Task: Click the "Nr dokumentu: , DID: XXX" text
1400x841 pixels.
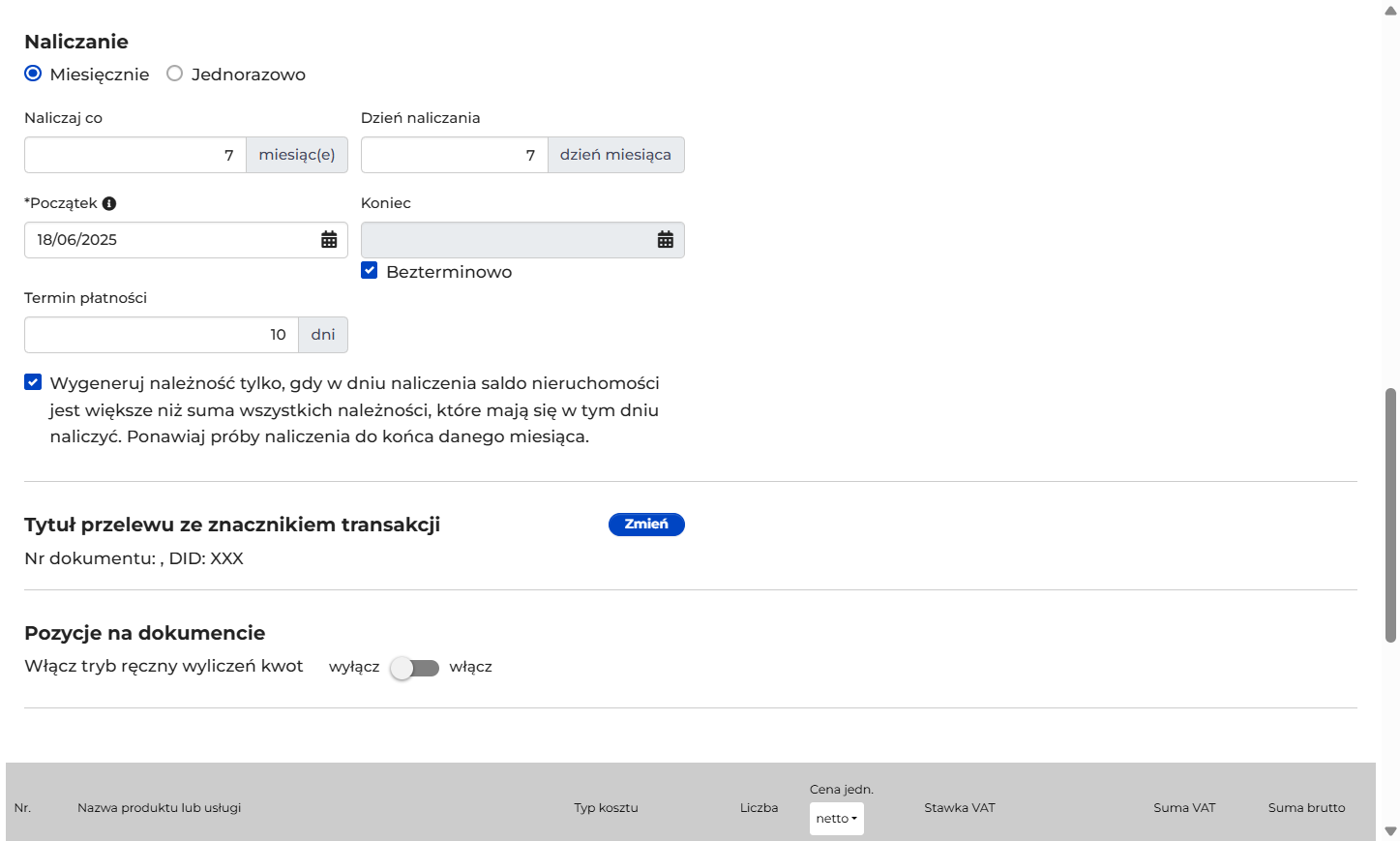Action: pyautogui.click(x=134, y=558)
